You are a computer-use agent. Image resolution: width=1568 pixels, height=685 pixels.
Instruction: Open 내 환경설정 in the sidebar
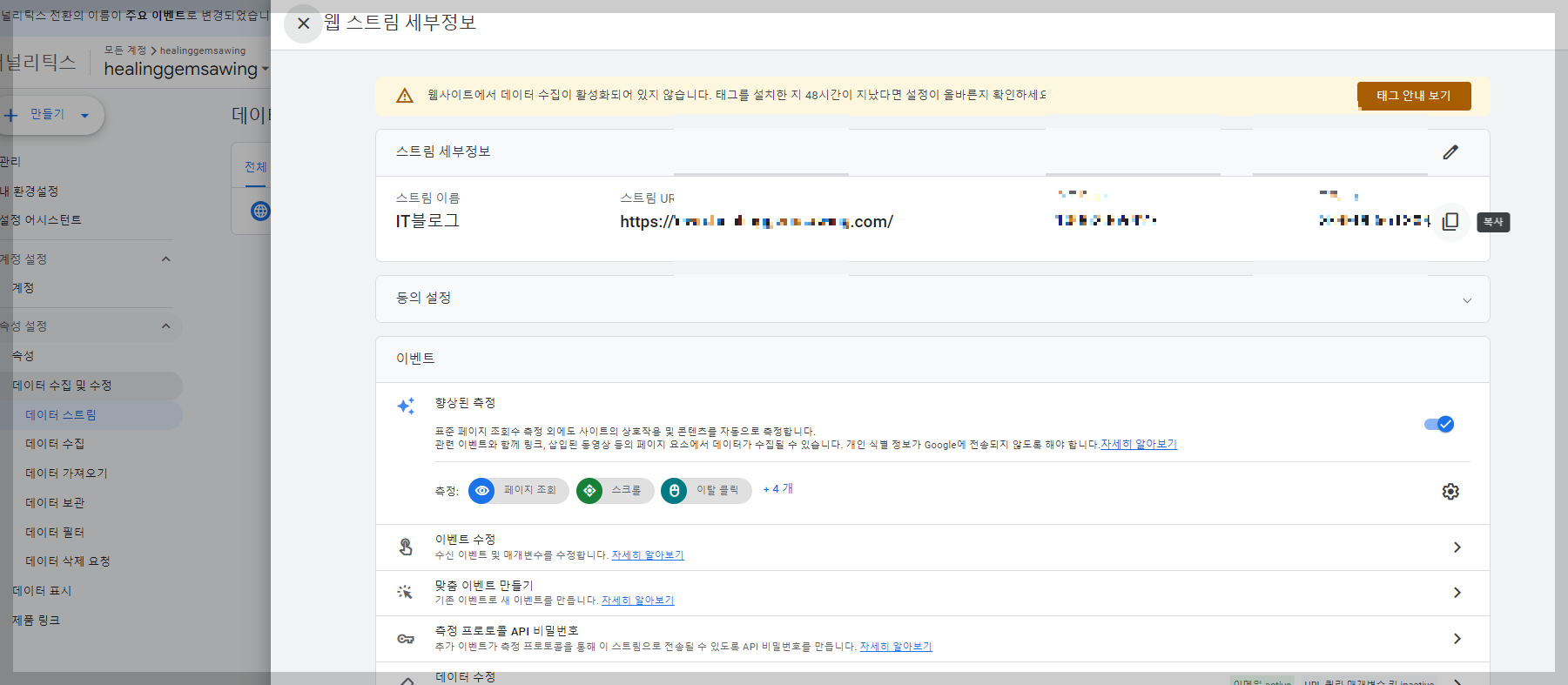(29, 191)
